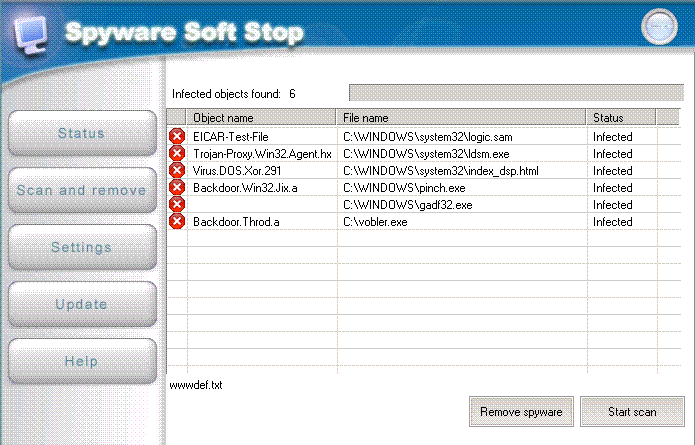Click the red X icon beside EICAR-Test-File

pyautogui.click(x=177, y=136)
